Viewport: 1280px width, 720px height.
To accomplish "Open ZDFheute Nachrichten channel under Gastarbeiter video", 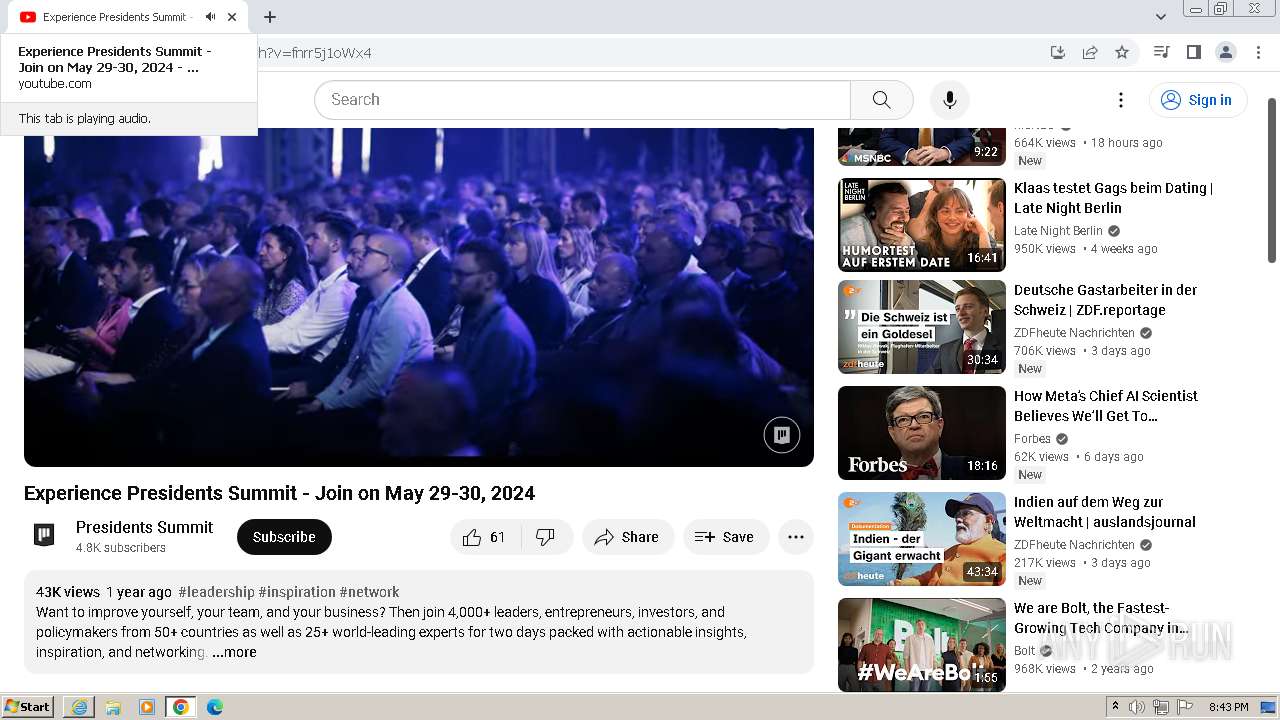I will [1074, 333].
